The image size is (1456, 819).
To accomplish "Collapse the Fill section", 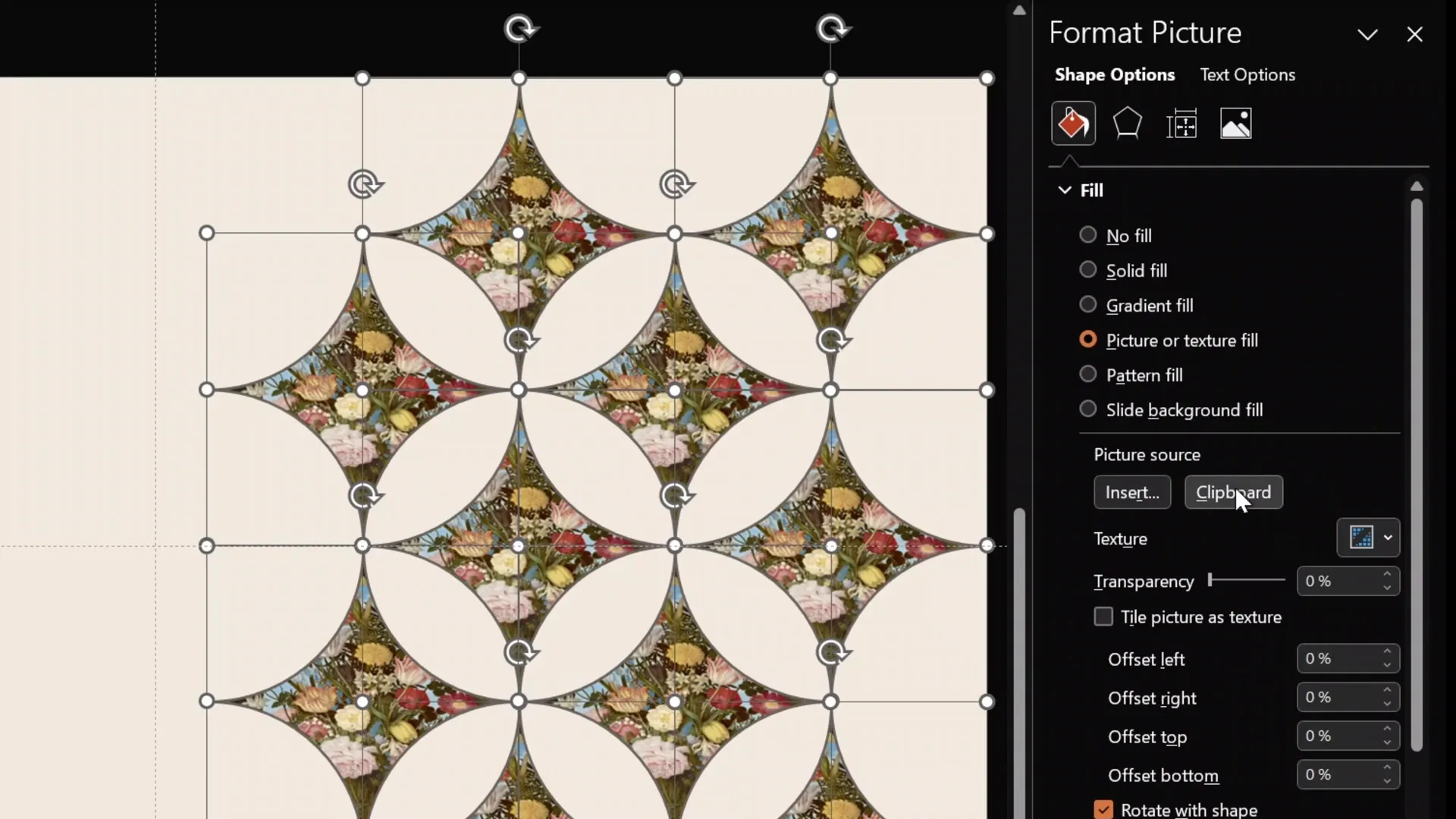I will point(1065,190).
